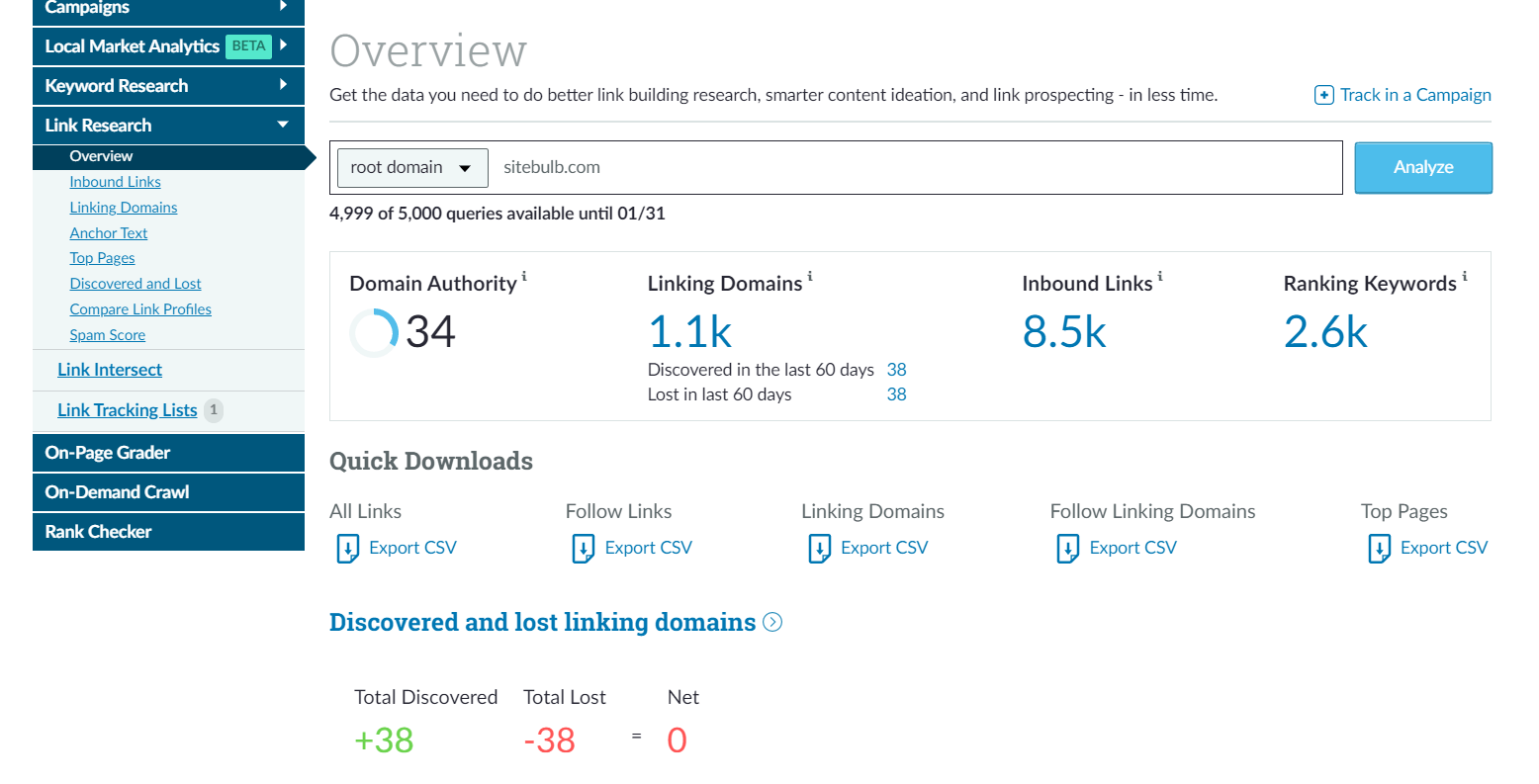Click the circled arrow beside Discovered and lost heading

point(773,622)
